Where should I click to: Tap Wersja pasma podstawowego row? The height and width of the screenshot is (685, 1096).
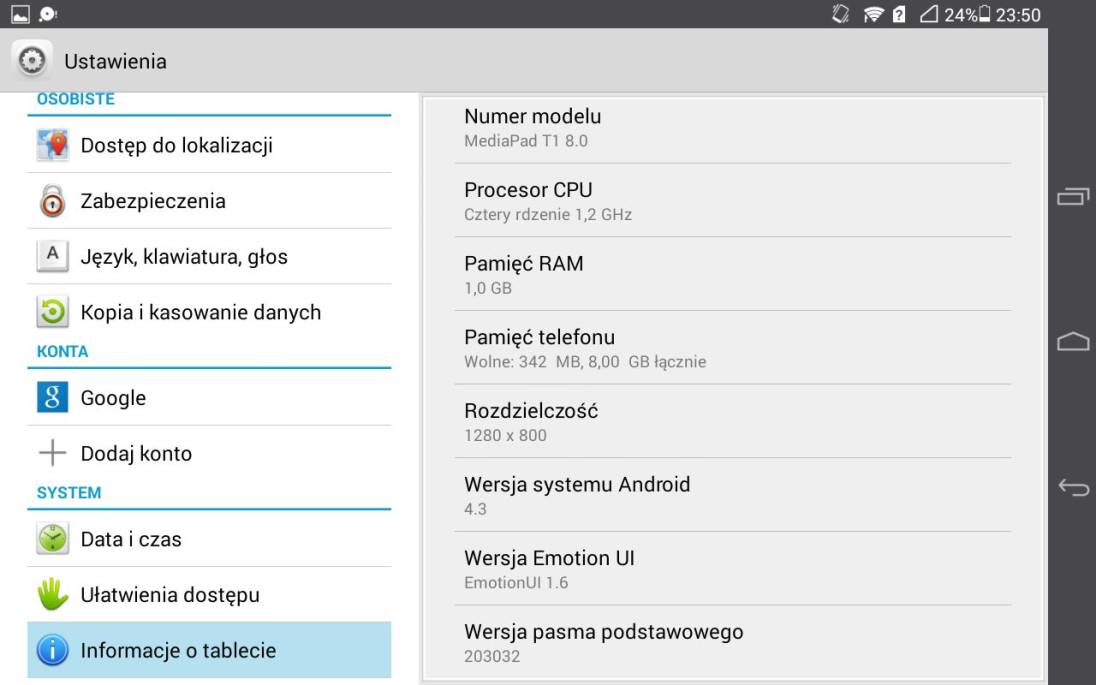(x=733, y=642)
